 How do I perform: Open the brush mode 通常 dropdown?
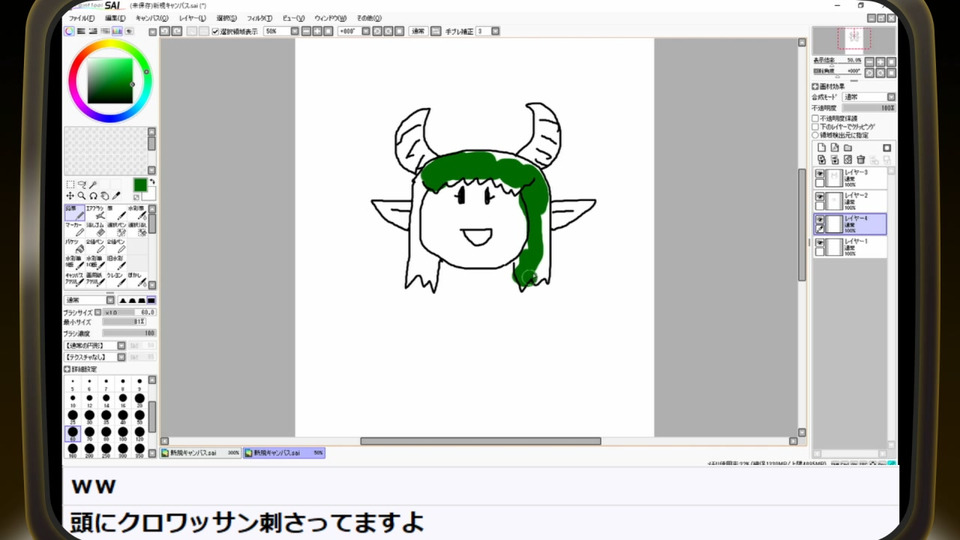click(110, 300)
